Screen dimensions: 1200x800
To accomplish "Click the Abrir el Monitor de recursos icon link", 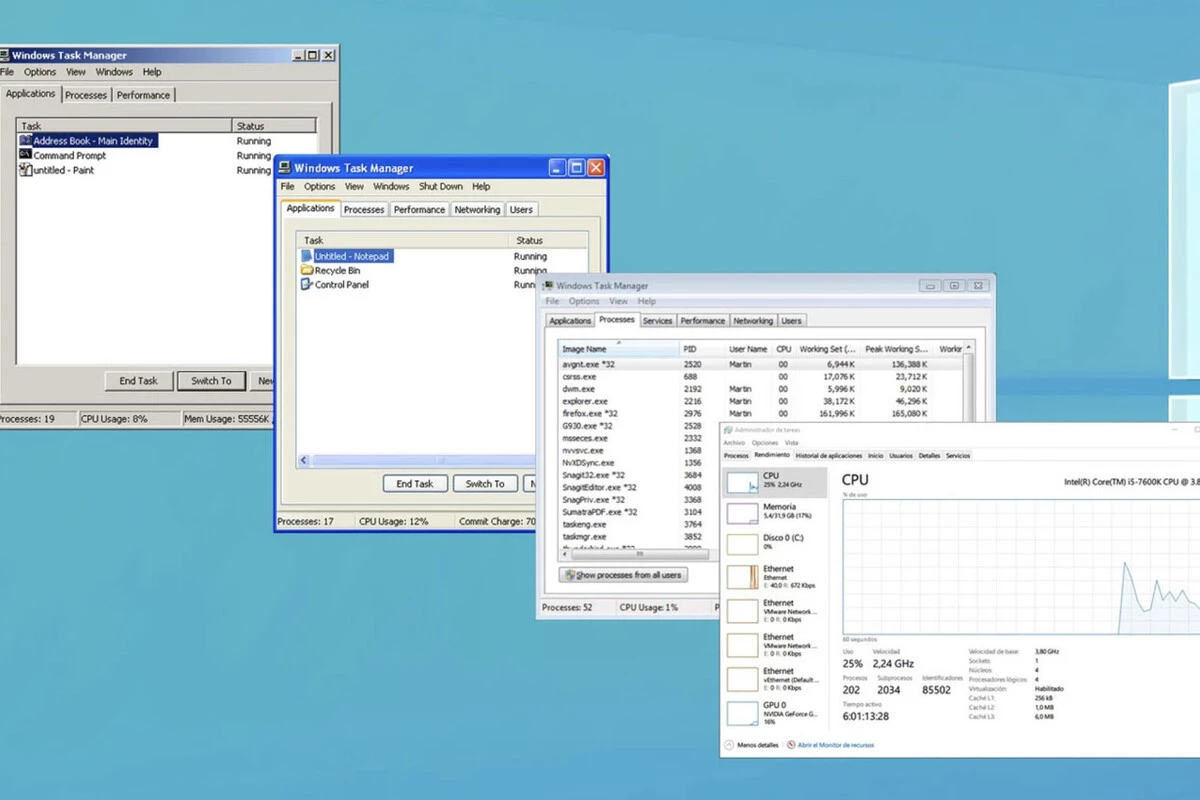I will tap(791, 745).
